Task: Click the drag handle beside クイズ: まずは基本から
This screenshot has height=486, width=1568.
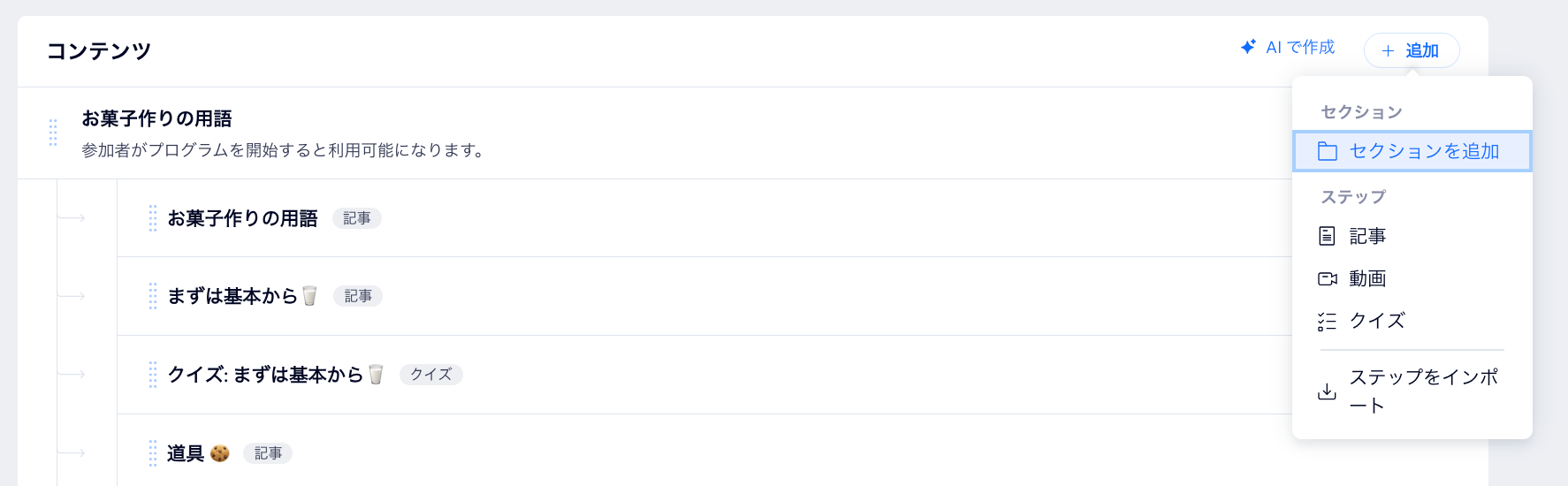Action: (153, 375)
